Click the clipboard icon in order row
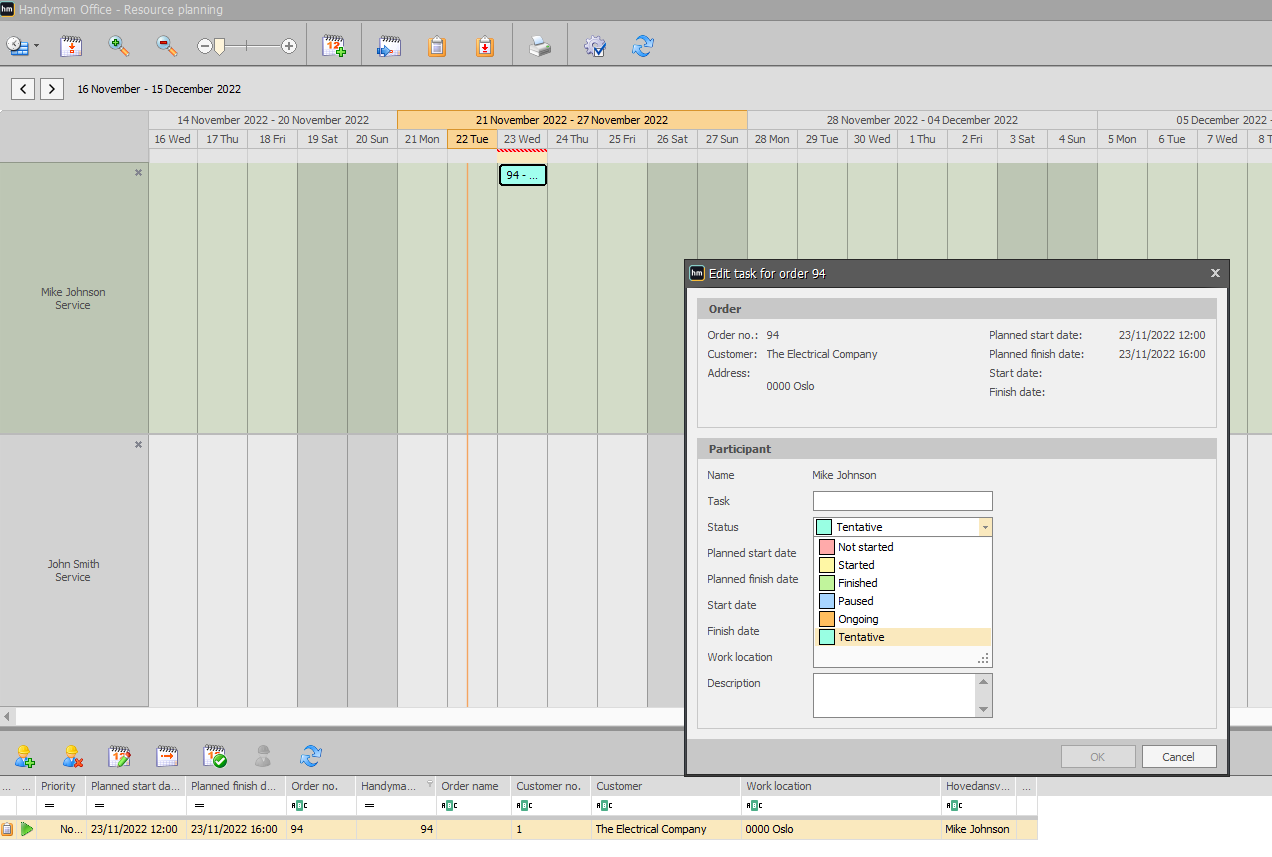Viewport: 1272px width, 857px height. [8, 829]
